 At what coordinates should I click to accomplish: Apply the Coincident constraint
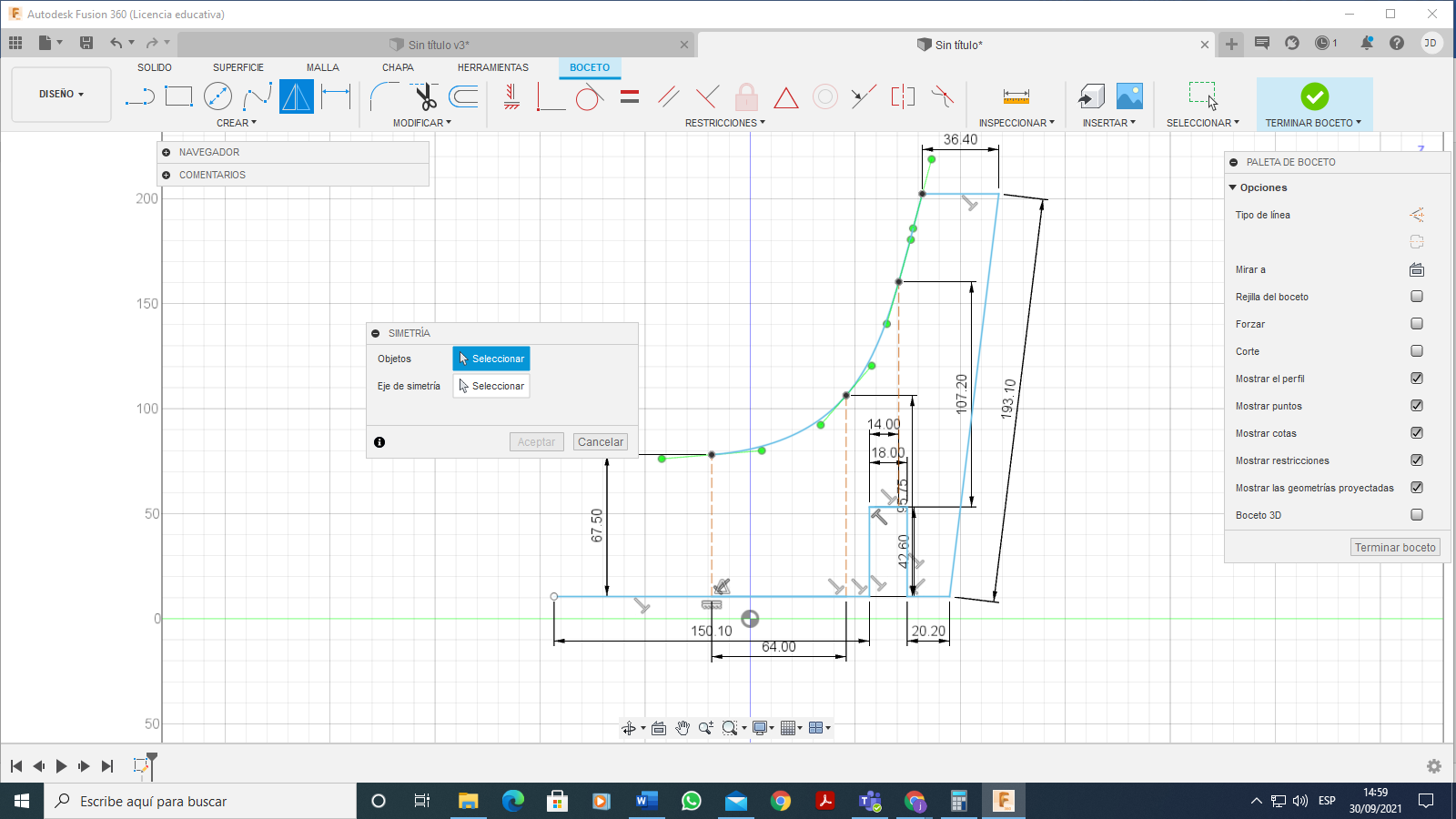tap(551, 96)
